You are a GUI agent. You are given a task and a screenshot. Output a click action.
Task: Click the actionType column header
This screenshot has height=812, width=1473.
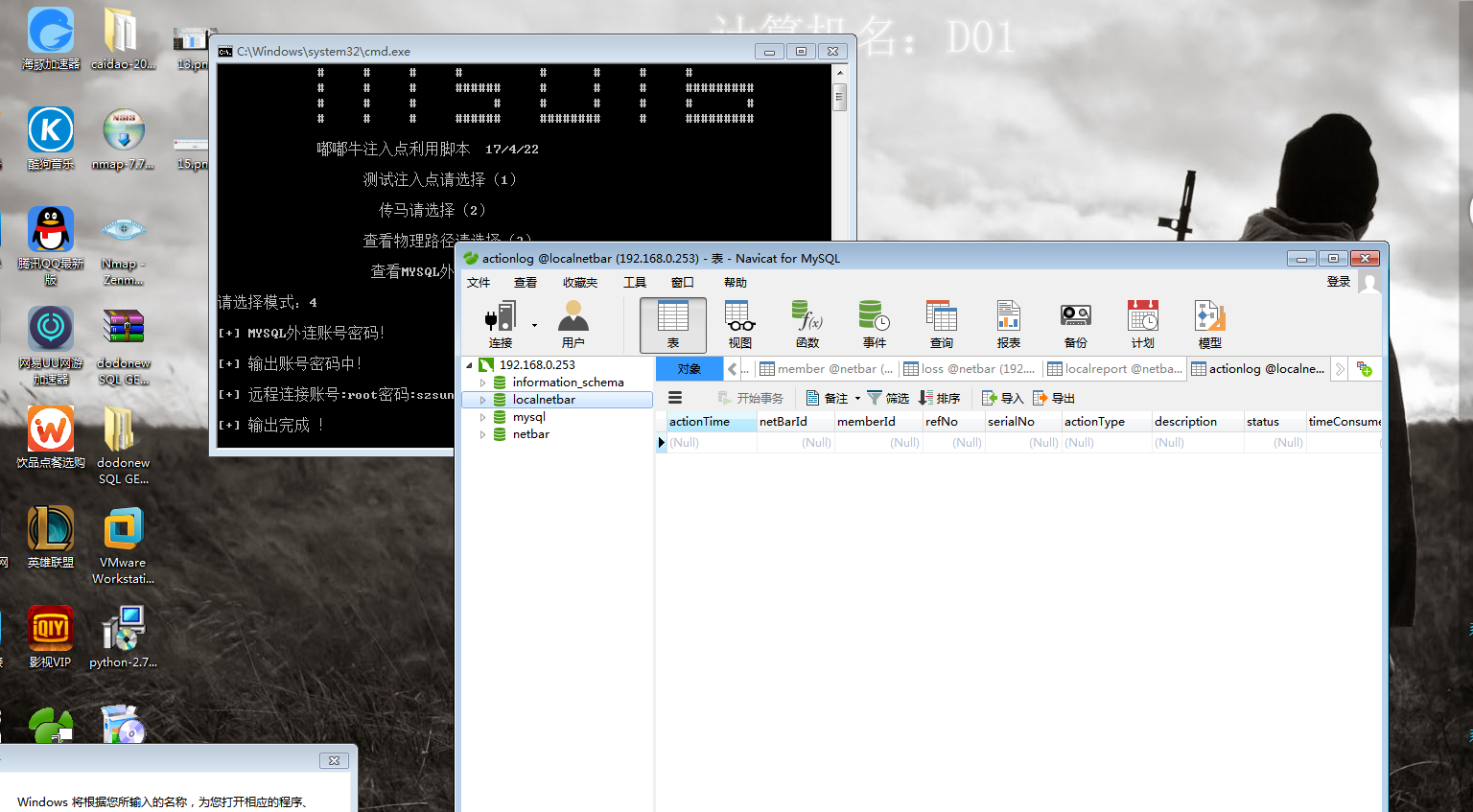[1107, 422]
